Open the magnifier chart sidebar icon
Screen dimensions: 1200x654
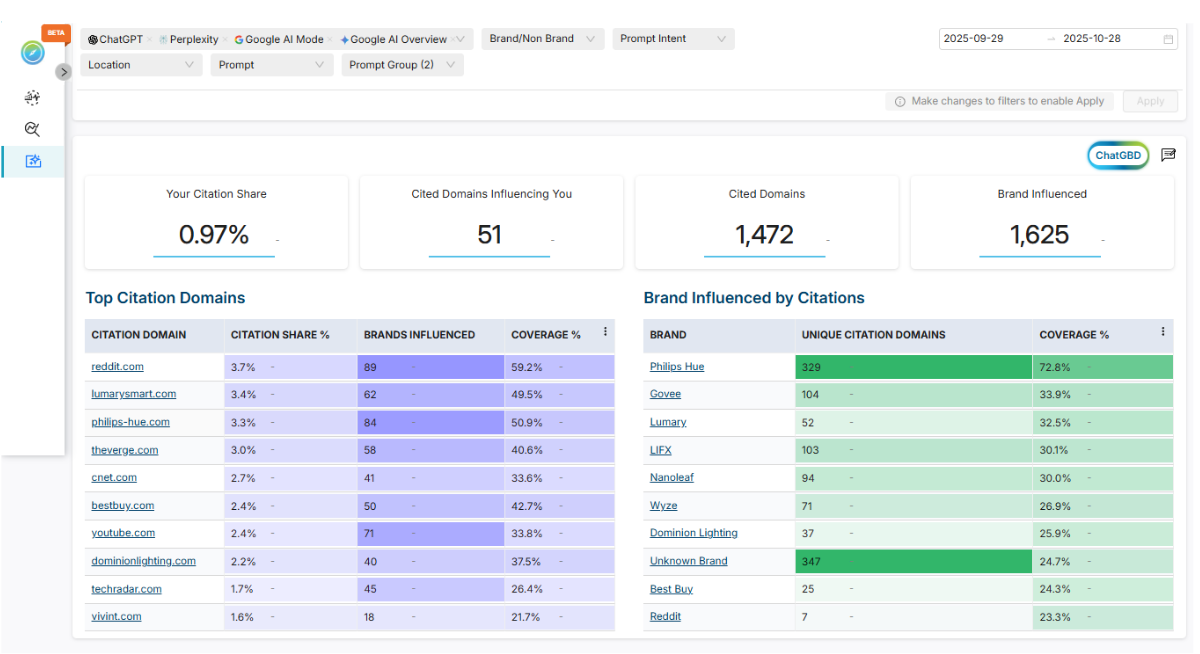(33, 129)
